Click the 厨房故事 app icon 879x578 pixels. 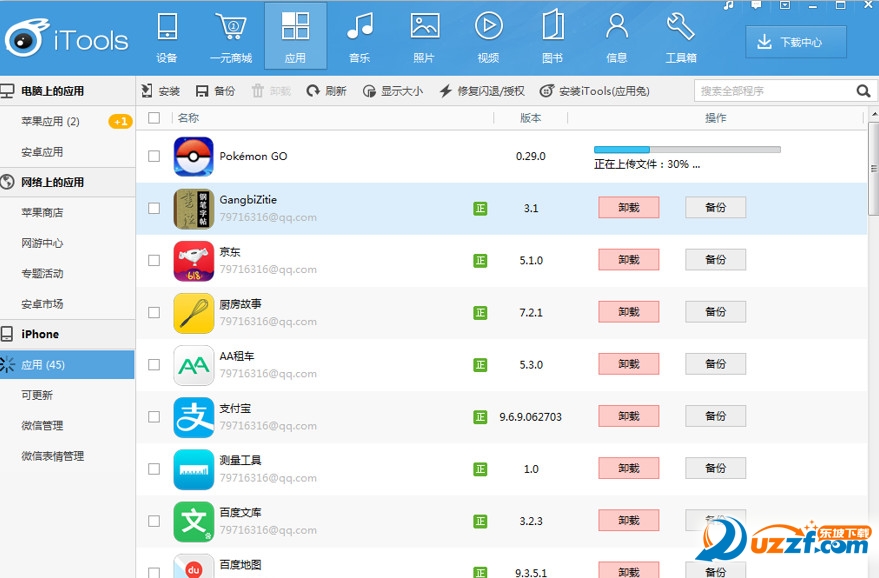[193, 313]
